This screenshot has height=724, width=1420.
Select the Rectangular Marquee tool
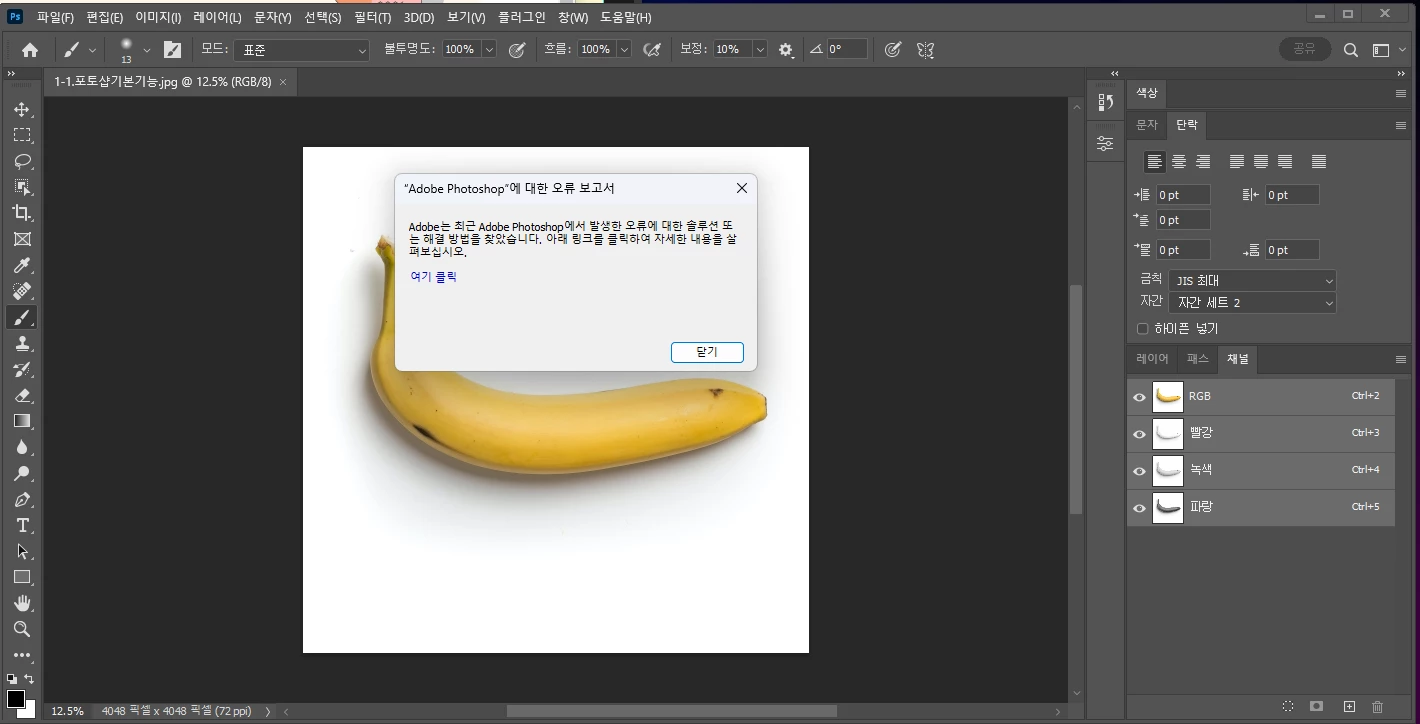pos(22,135)
